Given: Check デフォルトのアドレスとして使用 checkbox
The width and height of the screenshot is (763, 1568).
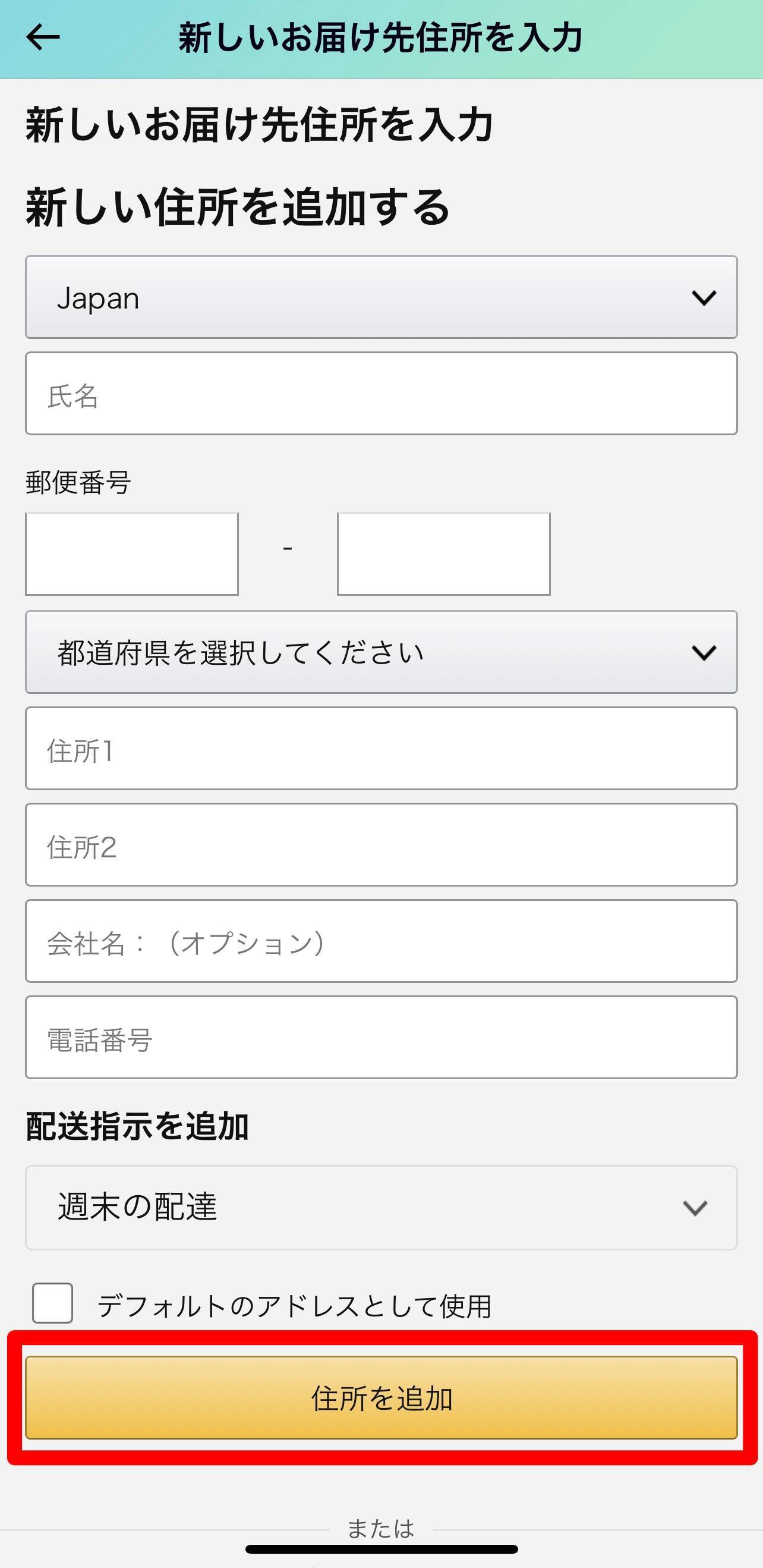Looking at the screenshot, I should coord(53,1303).
